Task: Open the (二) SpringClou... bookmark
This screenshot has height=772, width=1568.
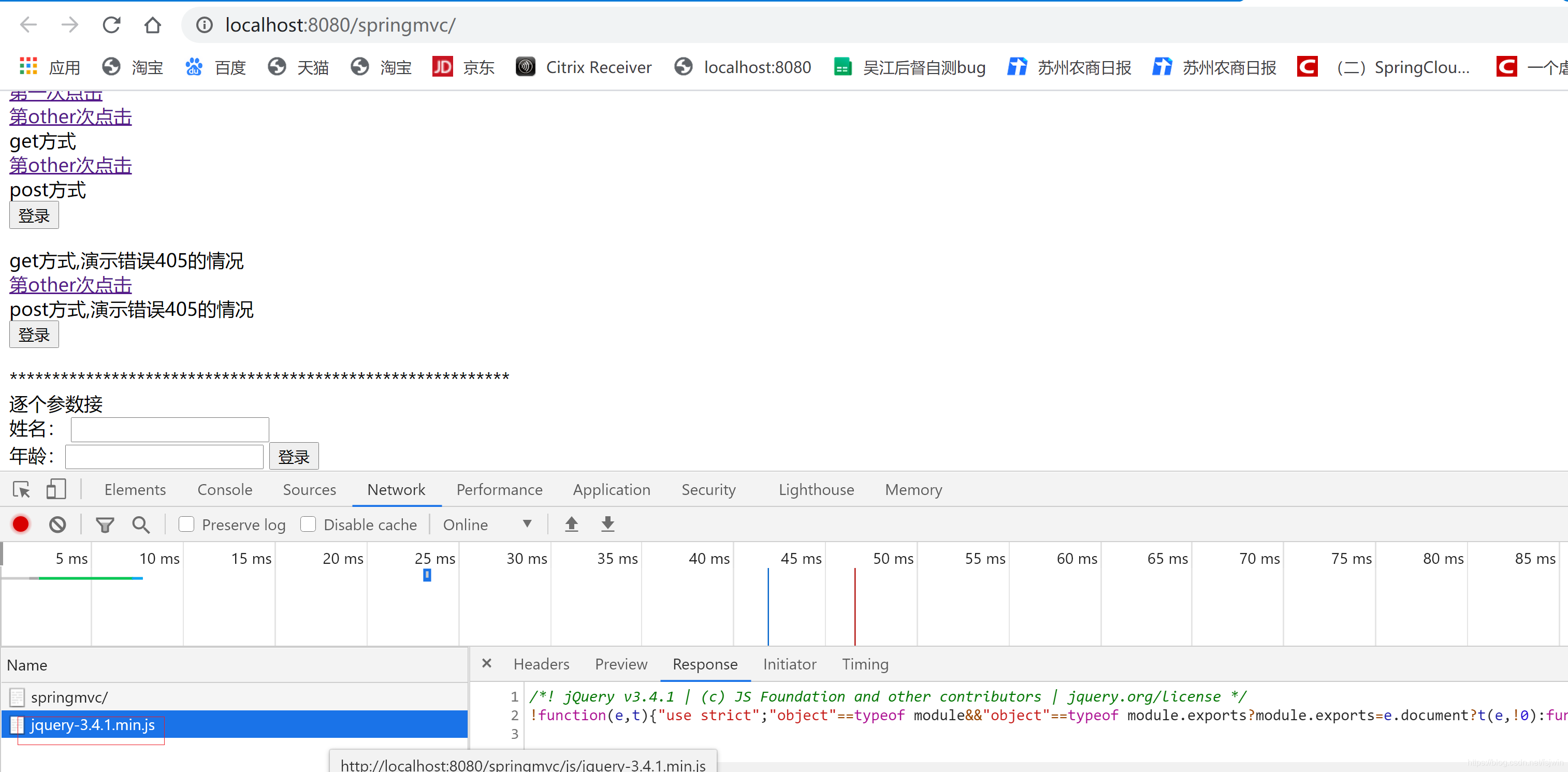Action: [1384, 66]
